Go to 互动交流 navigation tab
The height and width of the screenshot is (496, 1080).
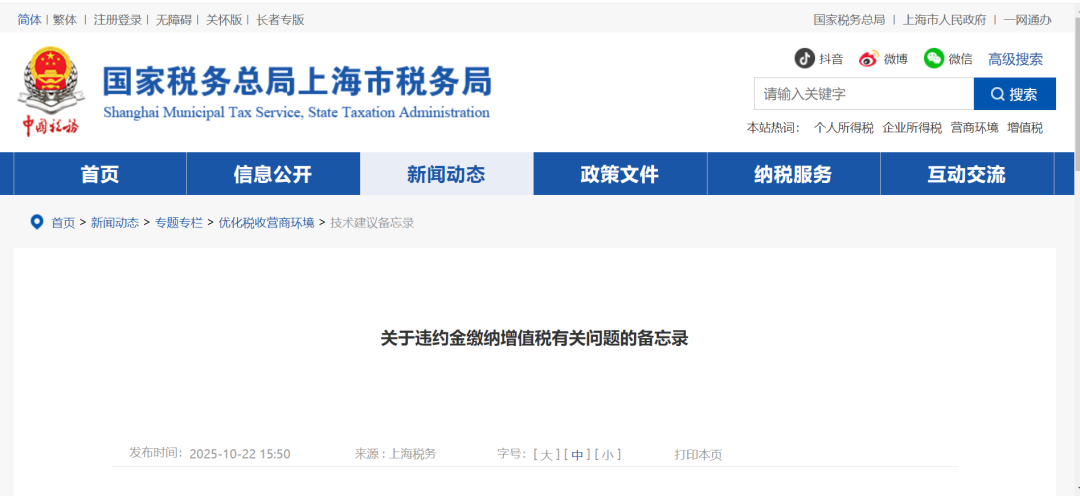tap(966, 174)
